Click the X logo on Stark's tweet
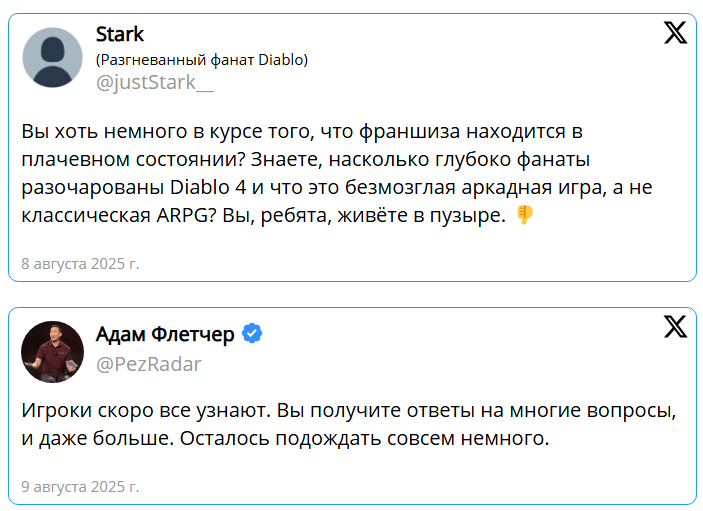 pyautogui.click(x=675, y=34)
